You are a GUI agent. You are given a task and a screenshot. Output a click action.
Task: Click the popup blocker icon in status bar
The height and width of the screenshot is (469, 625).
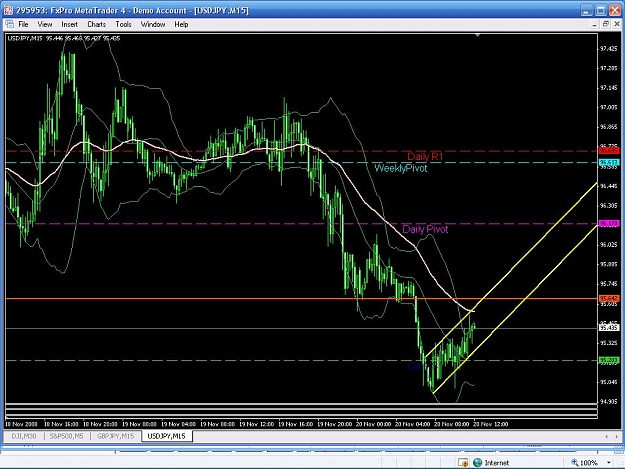[463, 463]
